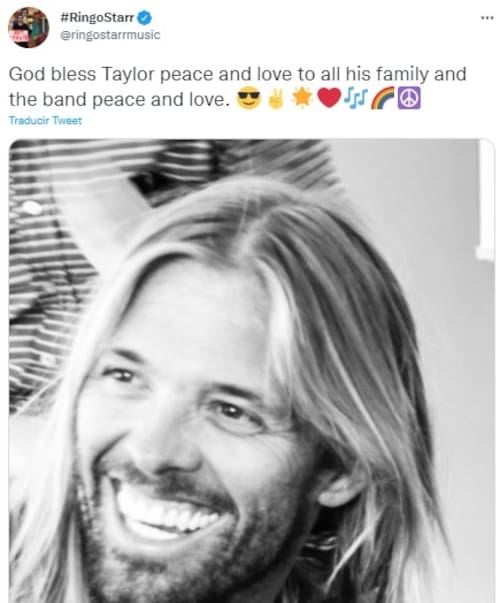Image resolution: width=500 pixels, height=603 pixels.
Task: Open the @ringostarrmusic handle link
Action: tap(110, 35)
